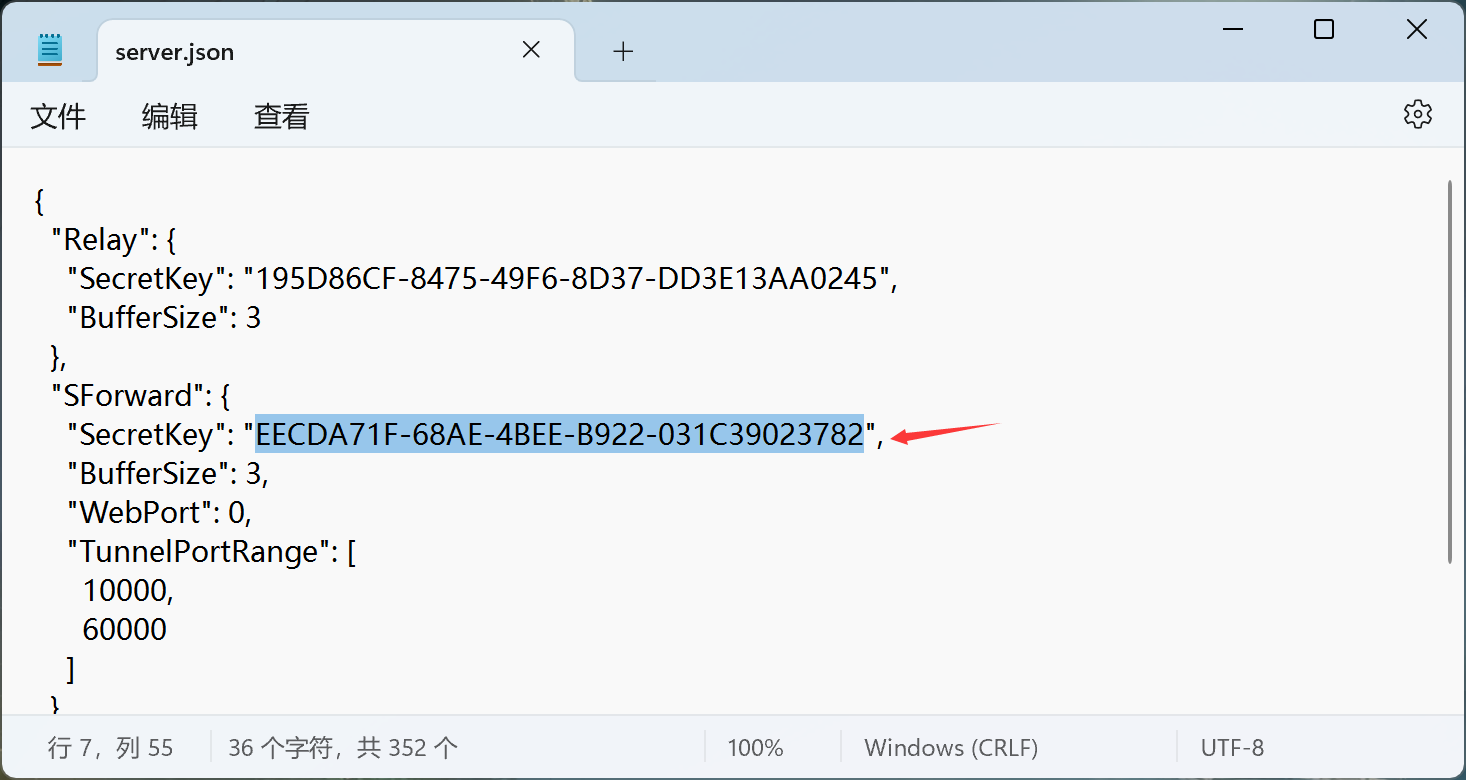Viewport: 1466px width, 780px height.
Task: Click the Windows (CRLF) line ending indicator
Action: coord(951,747)
